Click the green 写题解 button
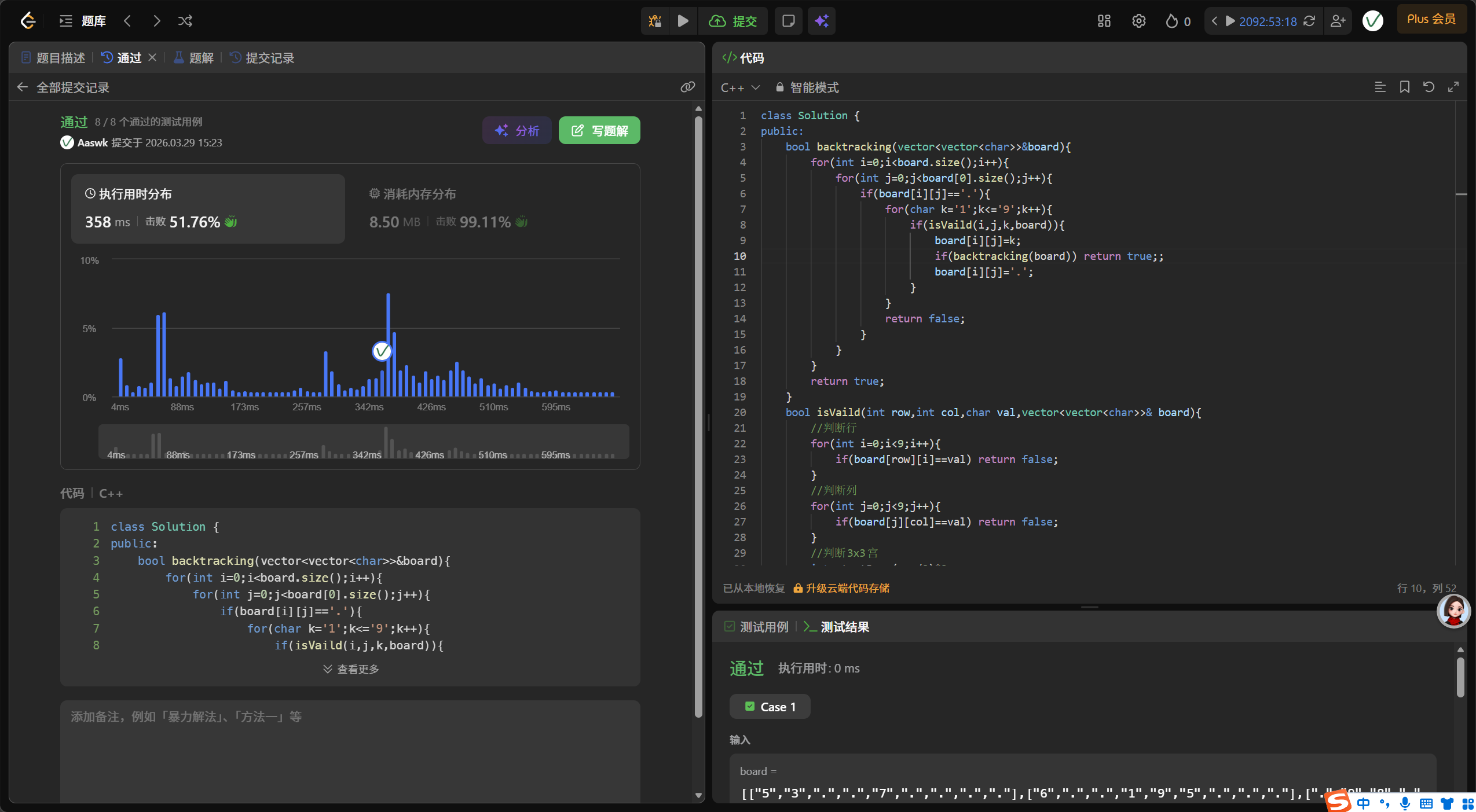 pos(599,131)
